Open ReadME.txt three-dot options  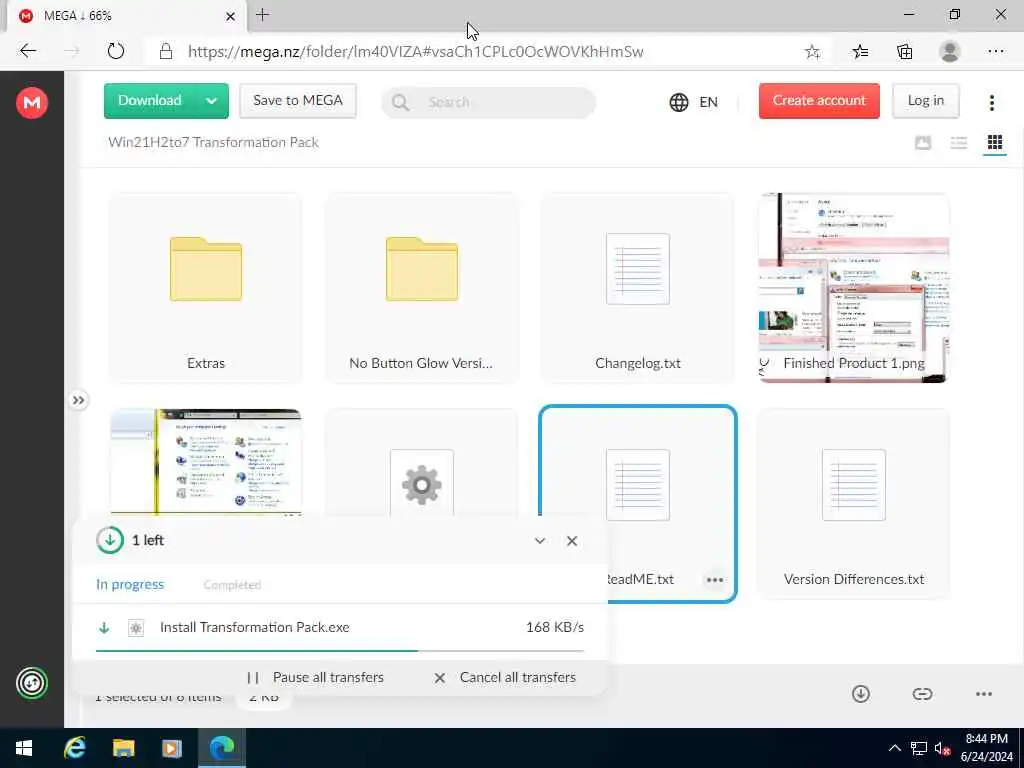point(714,579)
